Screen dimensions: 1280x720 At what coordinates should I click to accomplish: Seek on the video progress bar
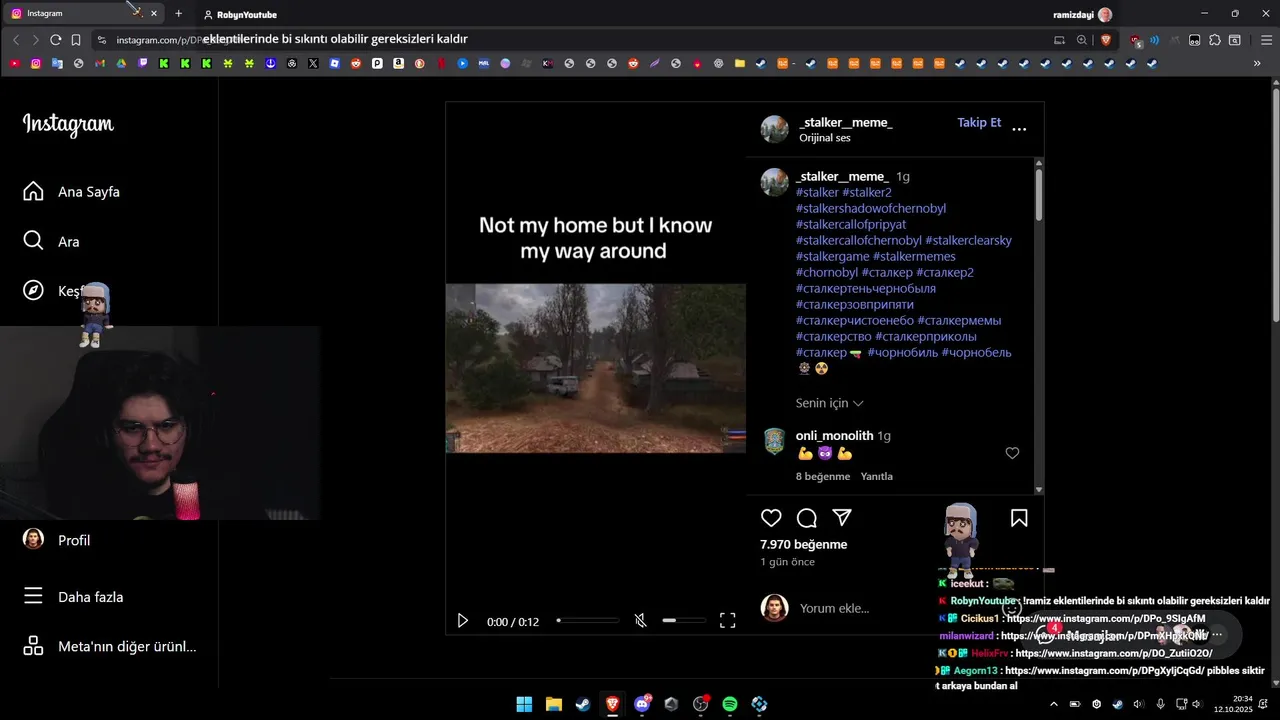click(x=588, y=621)
